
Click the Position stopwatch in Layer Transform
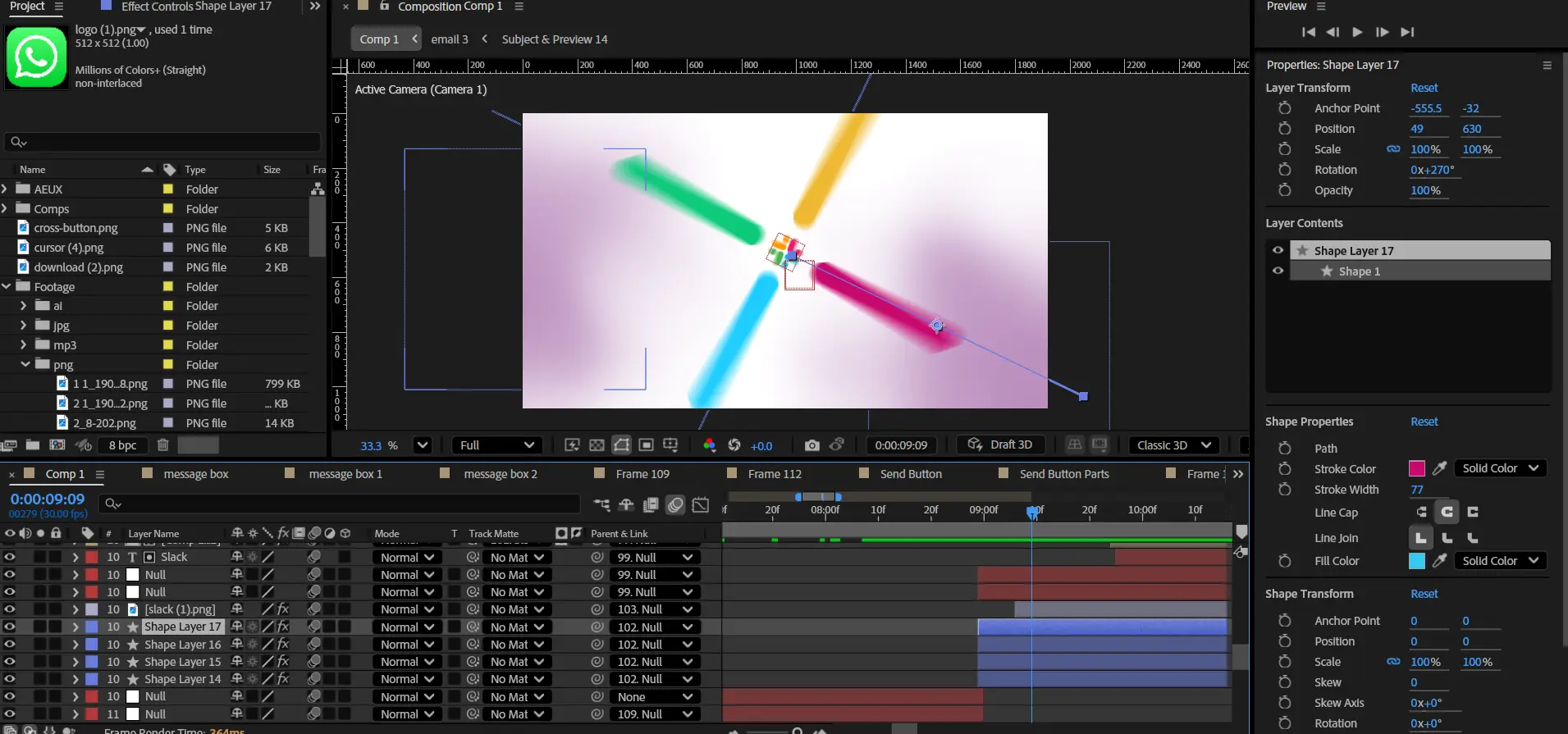(1285, 129)
